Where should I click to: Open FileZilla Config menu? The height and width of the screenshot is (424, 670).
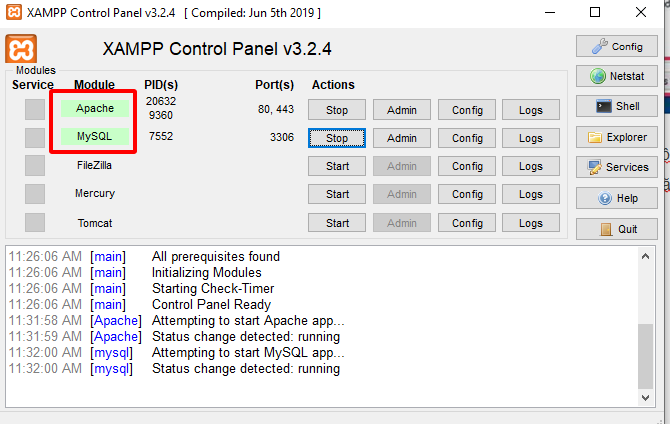[x=467, y=166]
